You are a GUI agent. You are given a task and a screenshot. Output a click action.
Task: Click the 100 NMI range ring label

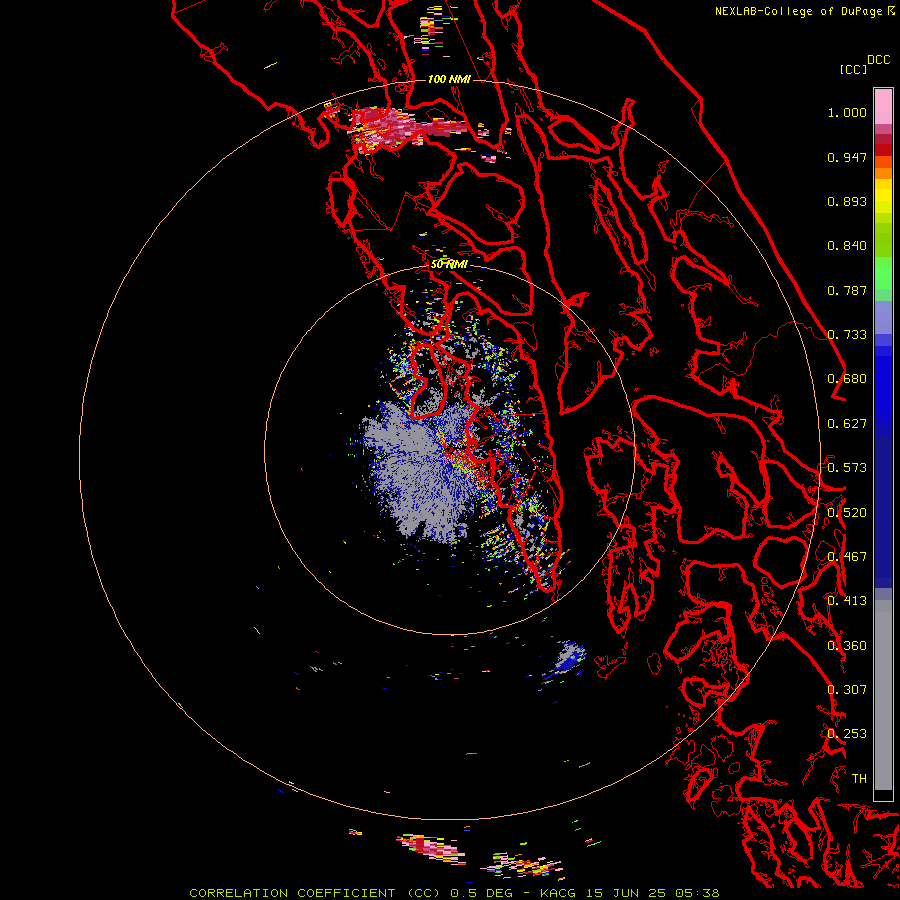pos(449,79)
